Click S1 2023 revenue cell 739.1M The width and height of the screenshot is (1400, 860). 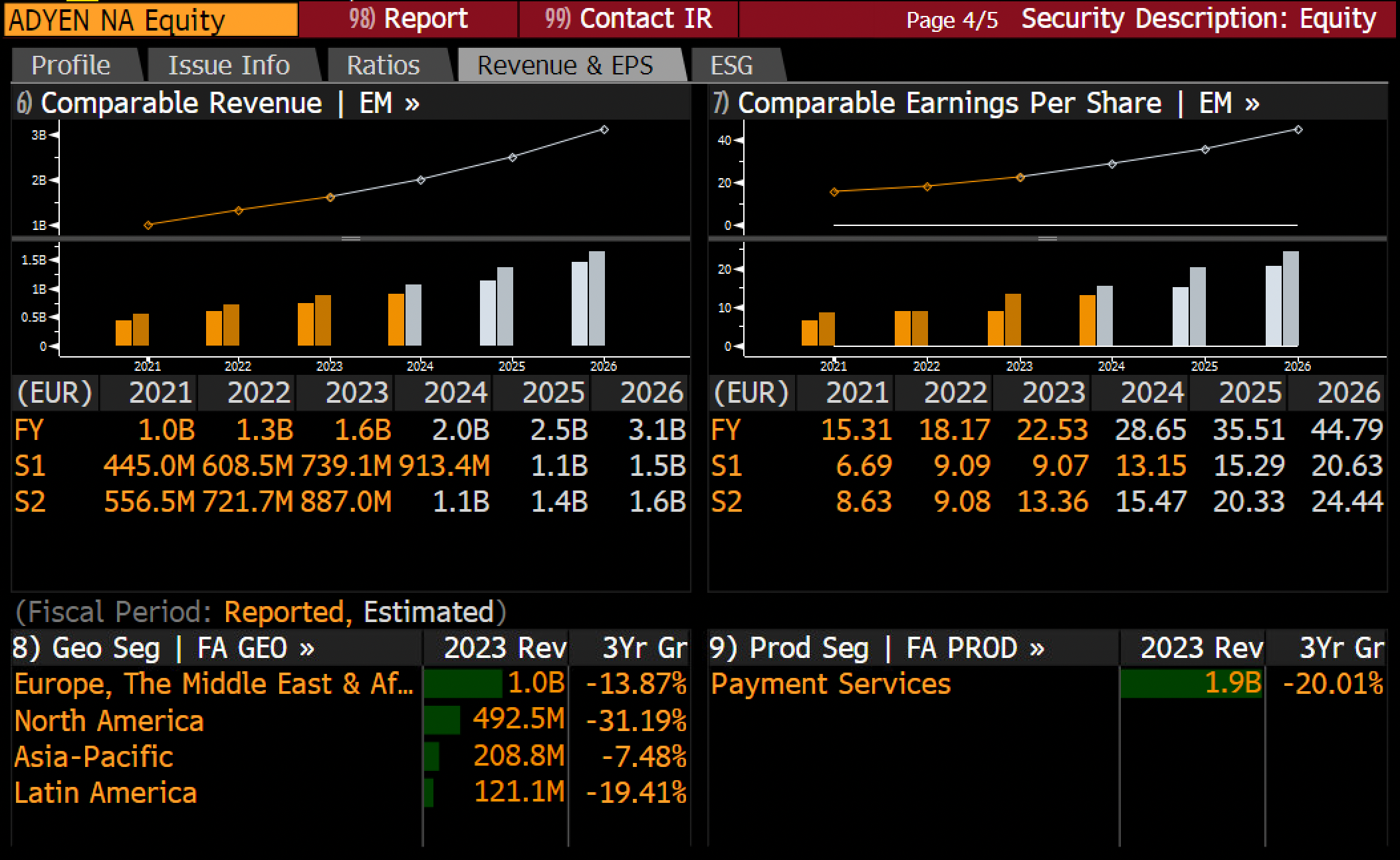pos(346,466)
